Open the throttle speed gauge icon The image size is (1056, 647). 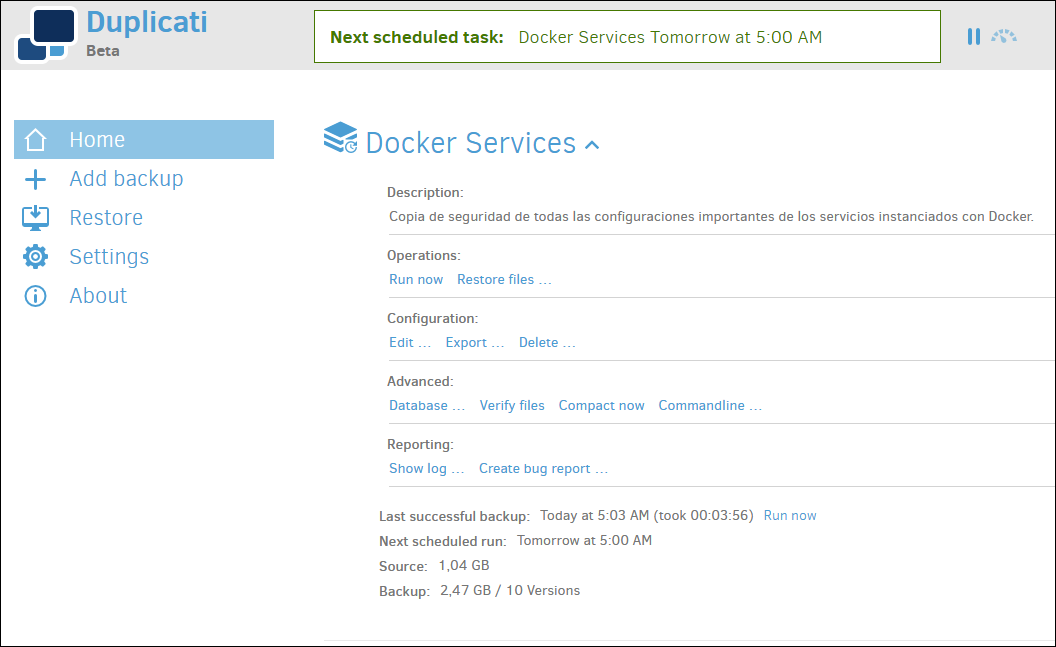[x=1003, y=36]
